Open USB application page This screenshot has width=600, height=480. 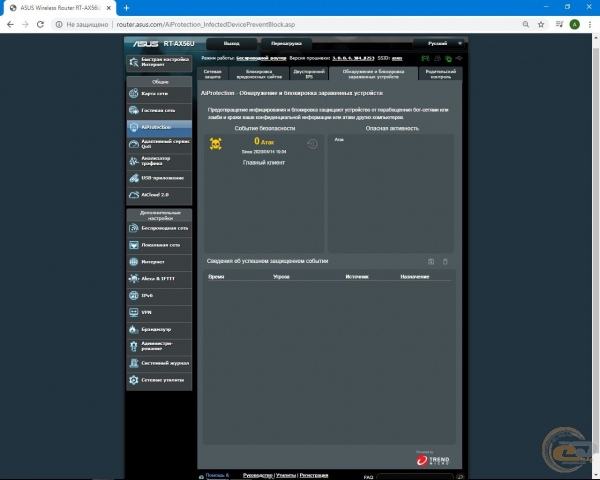159,178
